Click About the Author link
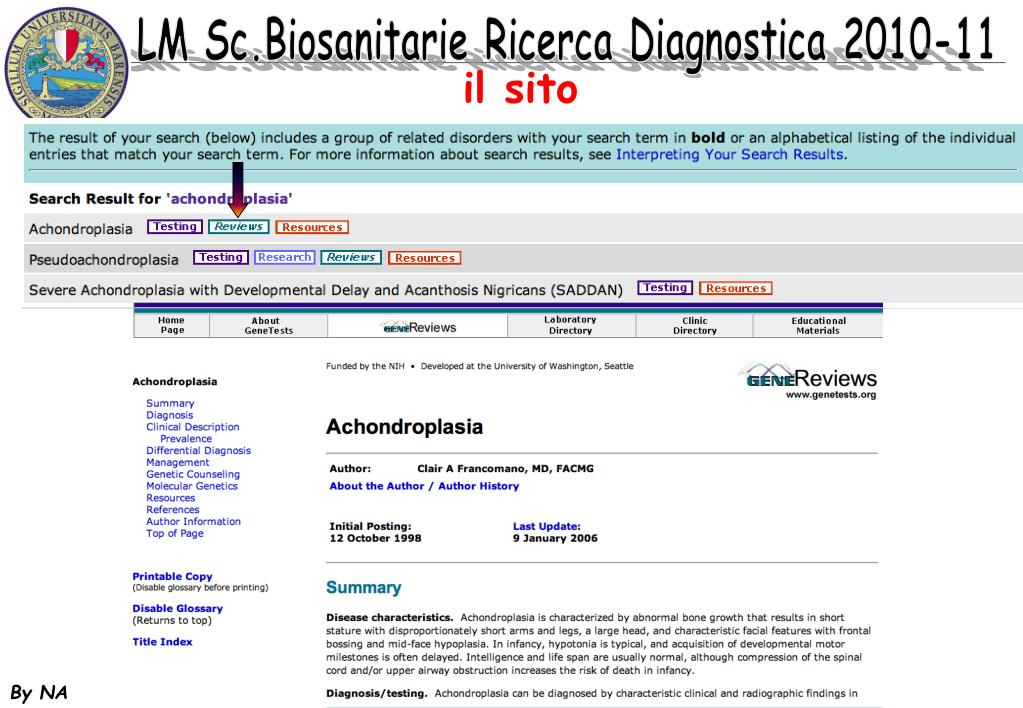Viewport: 1023px width, 708px height. pyautogui.click(x=376, y=486)
